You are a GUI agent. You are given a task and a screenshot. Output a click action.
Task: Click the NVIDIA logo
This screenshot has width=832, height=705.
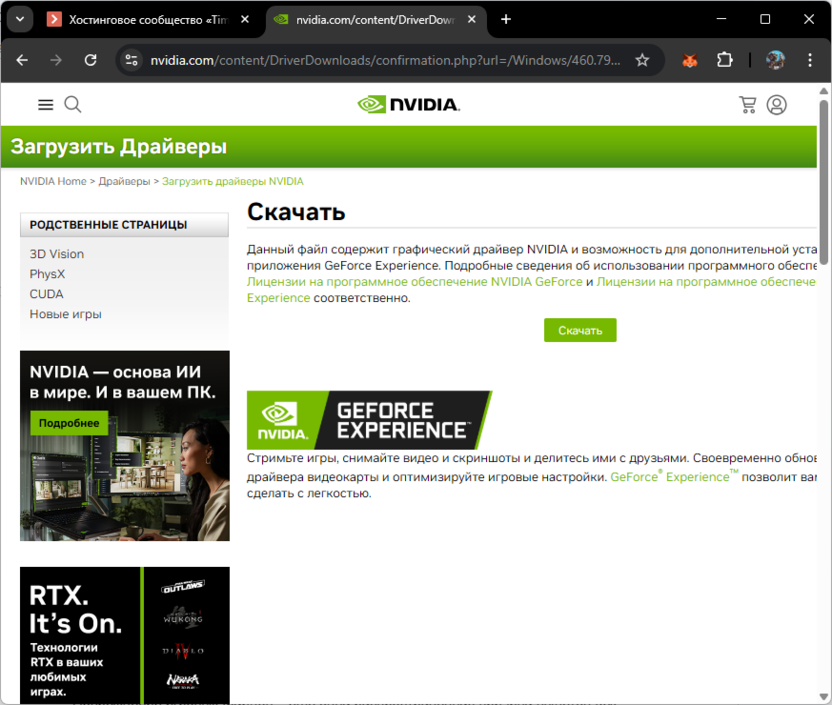(x=409, y=105)
